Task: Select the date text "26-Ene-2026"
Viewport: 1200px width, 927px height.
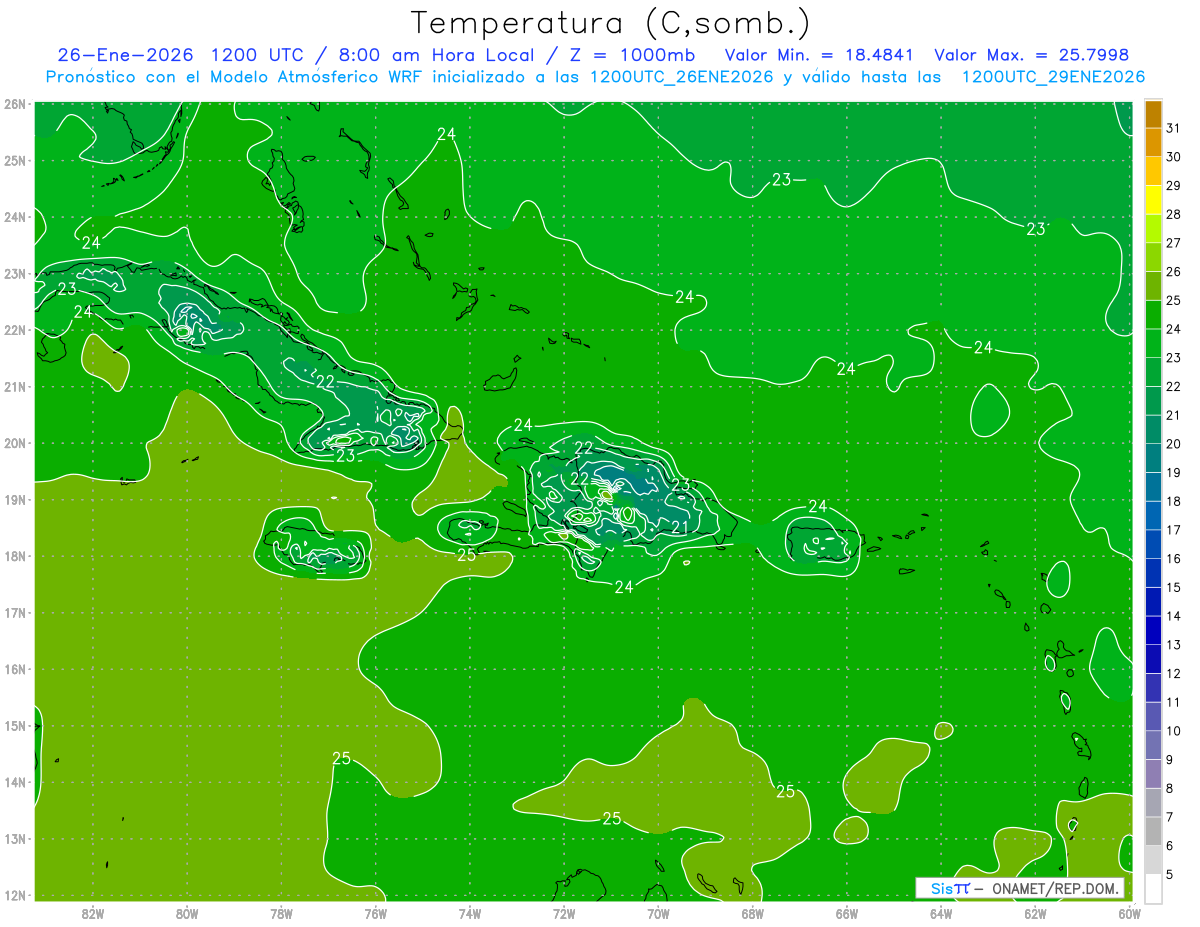Action: [126, 55]
